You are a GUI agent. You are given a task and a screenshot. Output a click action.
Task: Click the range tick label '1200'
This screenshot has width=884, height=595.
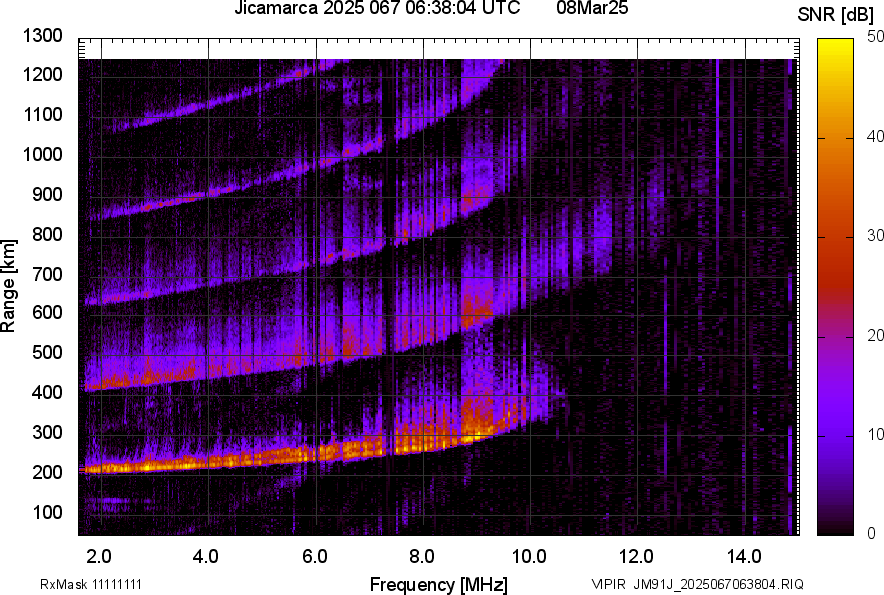(x=42, y=74)
